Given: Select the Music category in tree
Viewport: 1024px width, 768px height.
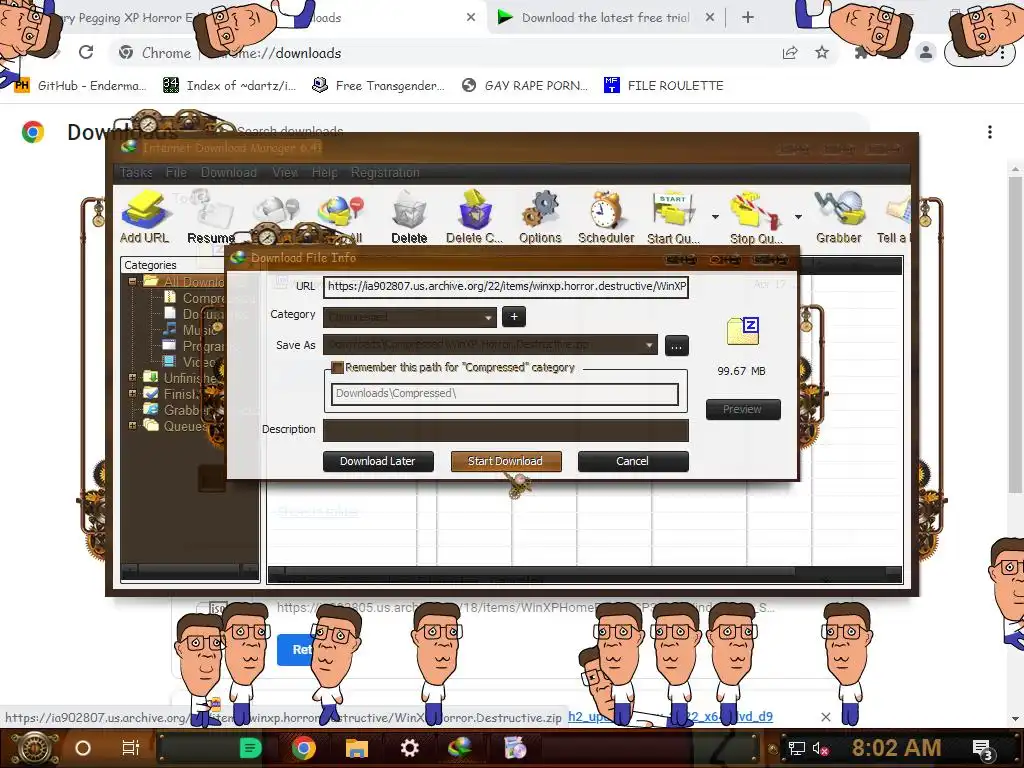Looking at the screenshot, I should click(193, 330).
